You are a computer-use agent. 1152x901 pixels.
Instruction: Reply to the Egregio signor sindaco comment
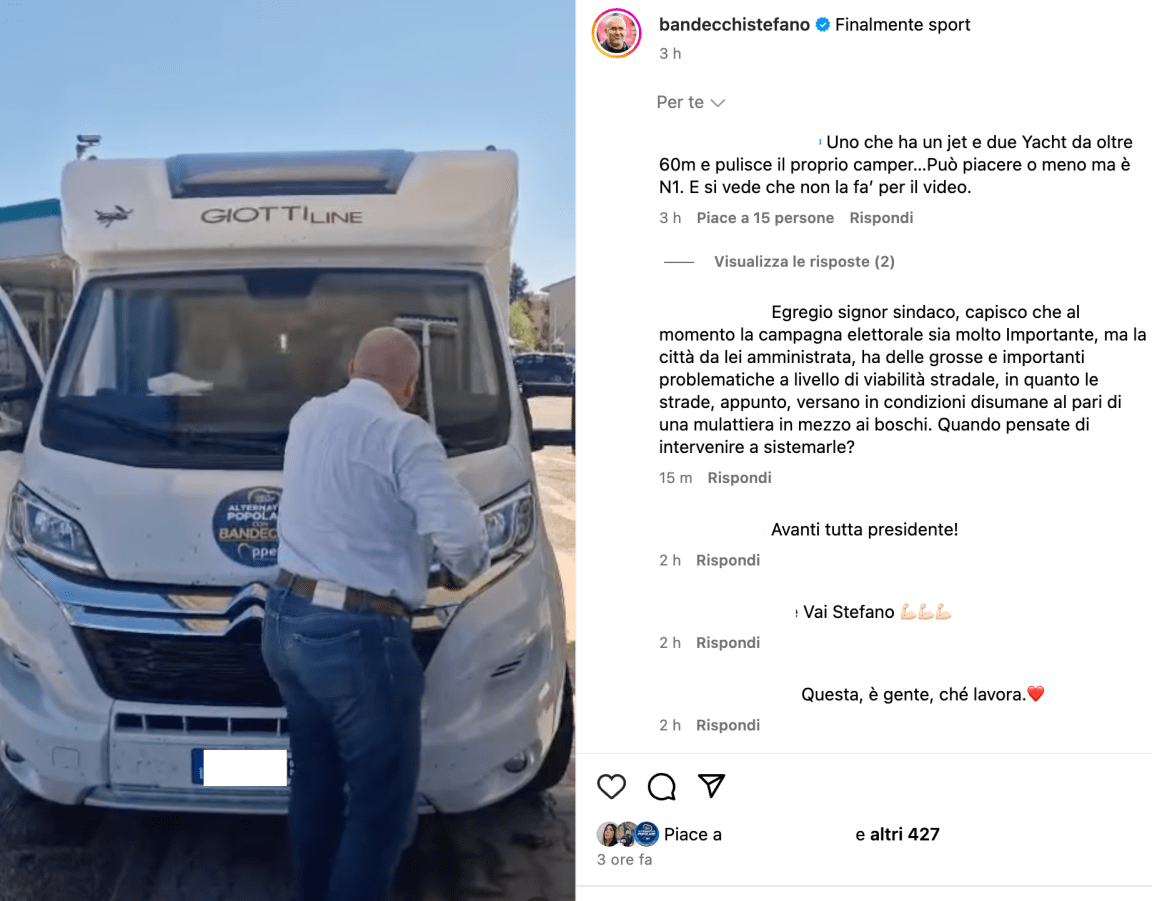coord(739,478)
